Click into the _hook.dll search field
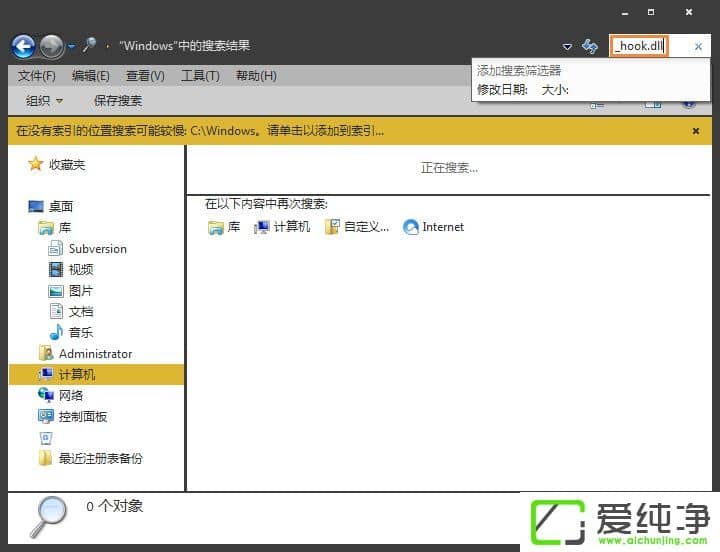Screen dimensions: 720x552 (x=639, y=46)
